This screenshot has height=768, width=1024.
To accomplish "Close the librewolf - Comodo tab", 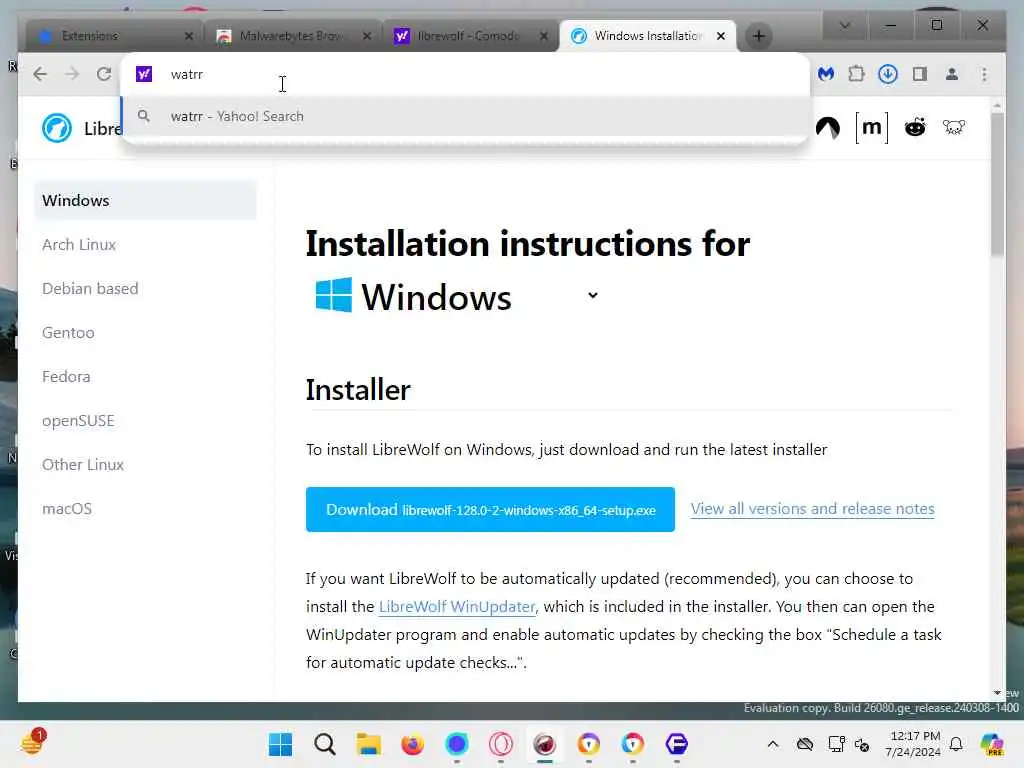I will 544,36.
